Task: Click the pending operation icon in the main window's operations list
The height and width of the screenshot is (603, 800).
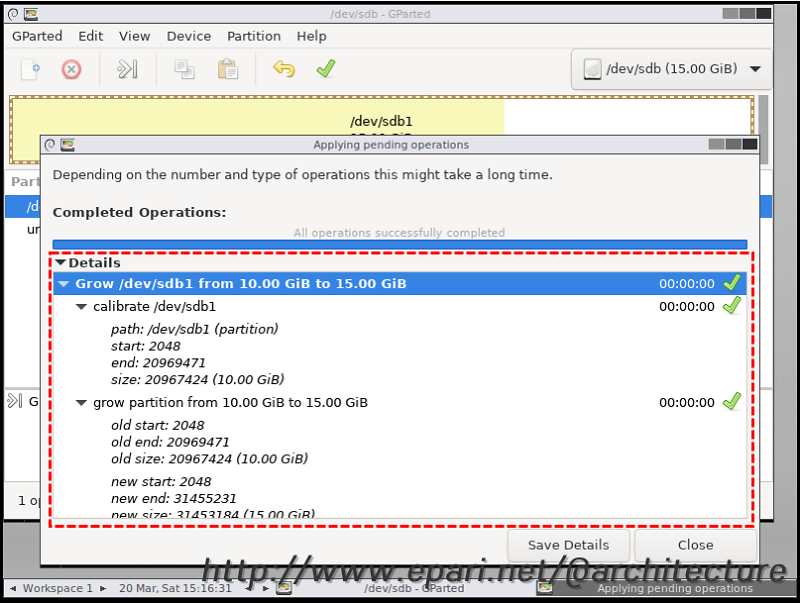Action: [x=15, y=401]
